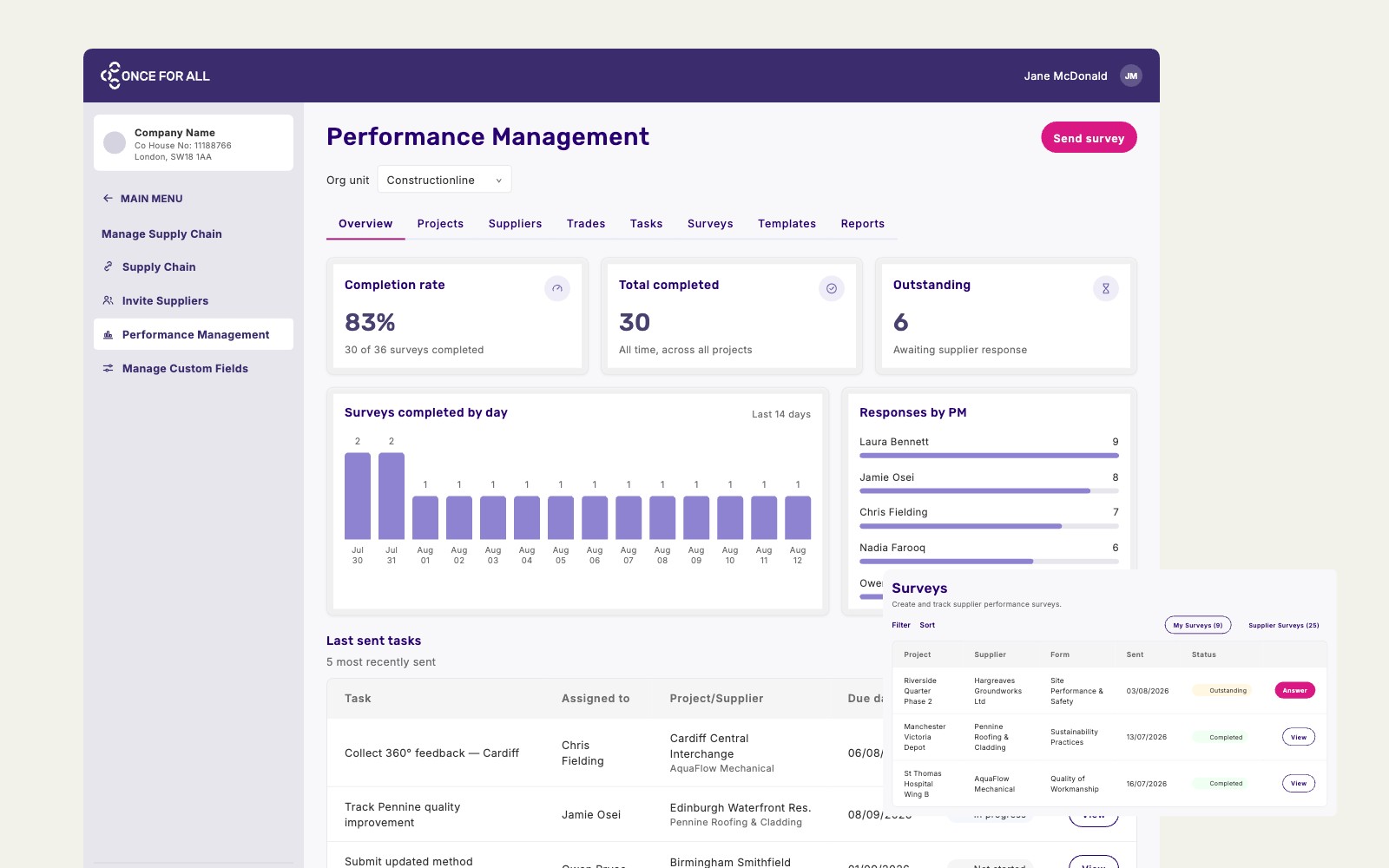Click Nadia Farooq's response progress bar
The height and width of the screenshot is (868, 1389).
tap(989, 562)
